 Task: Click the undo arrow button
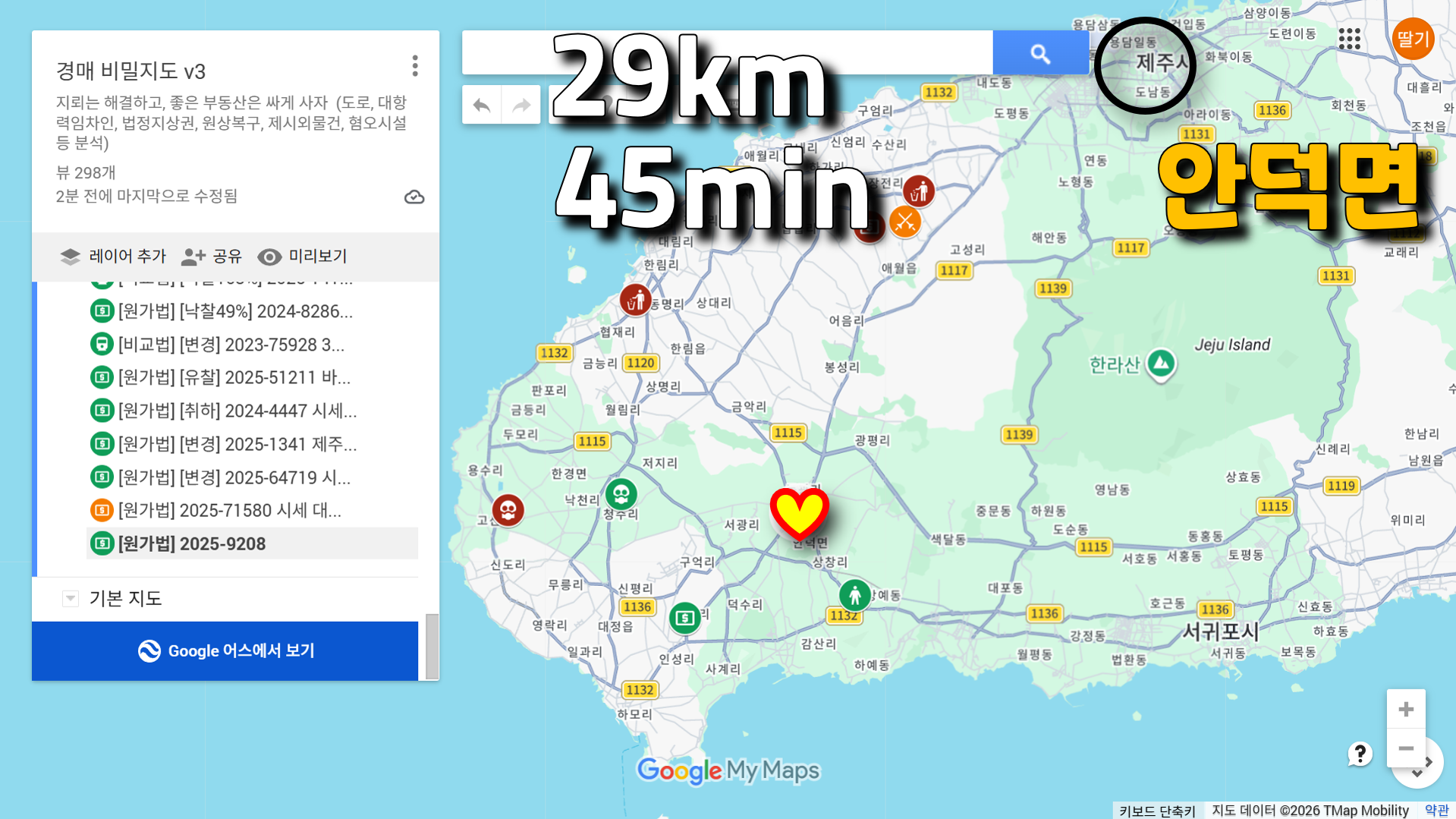482,105
